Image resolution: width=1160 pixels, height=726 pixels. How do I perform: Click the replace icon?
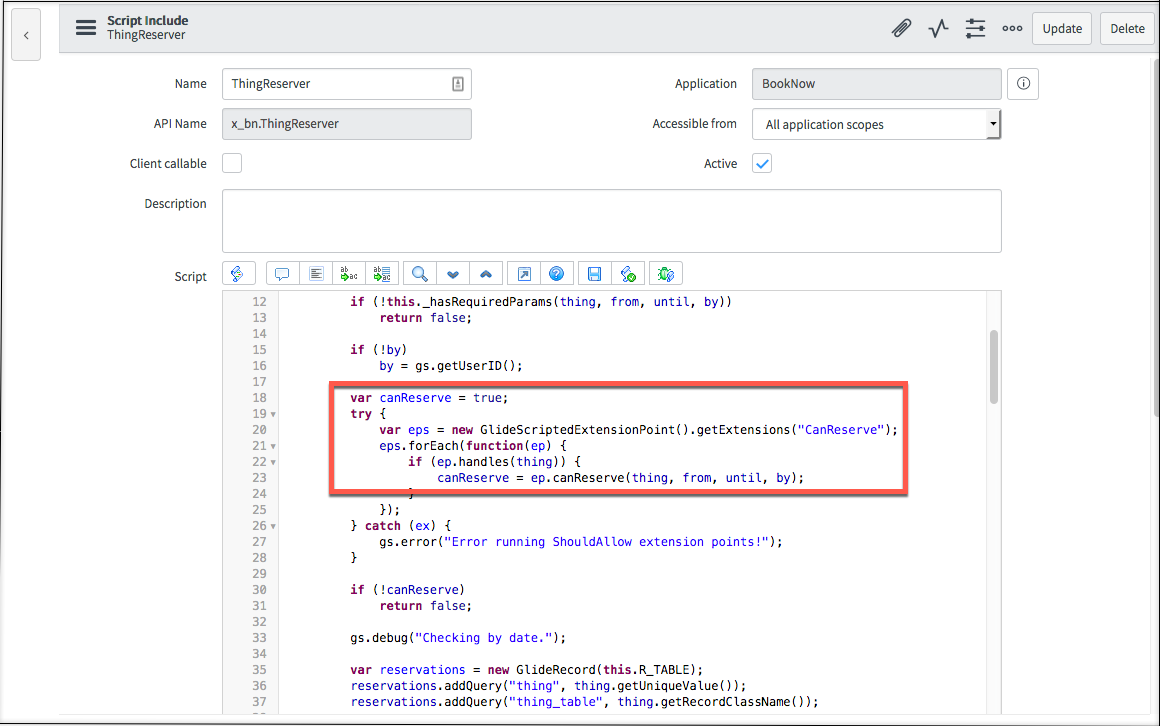tap(349, 274)
